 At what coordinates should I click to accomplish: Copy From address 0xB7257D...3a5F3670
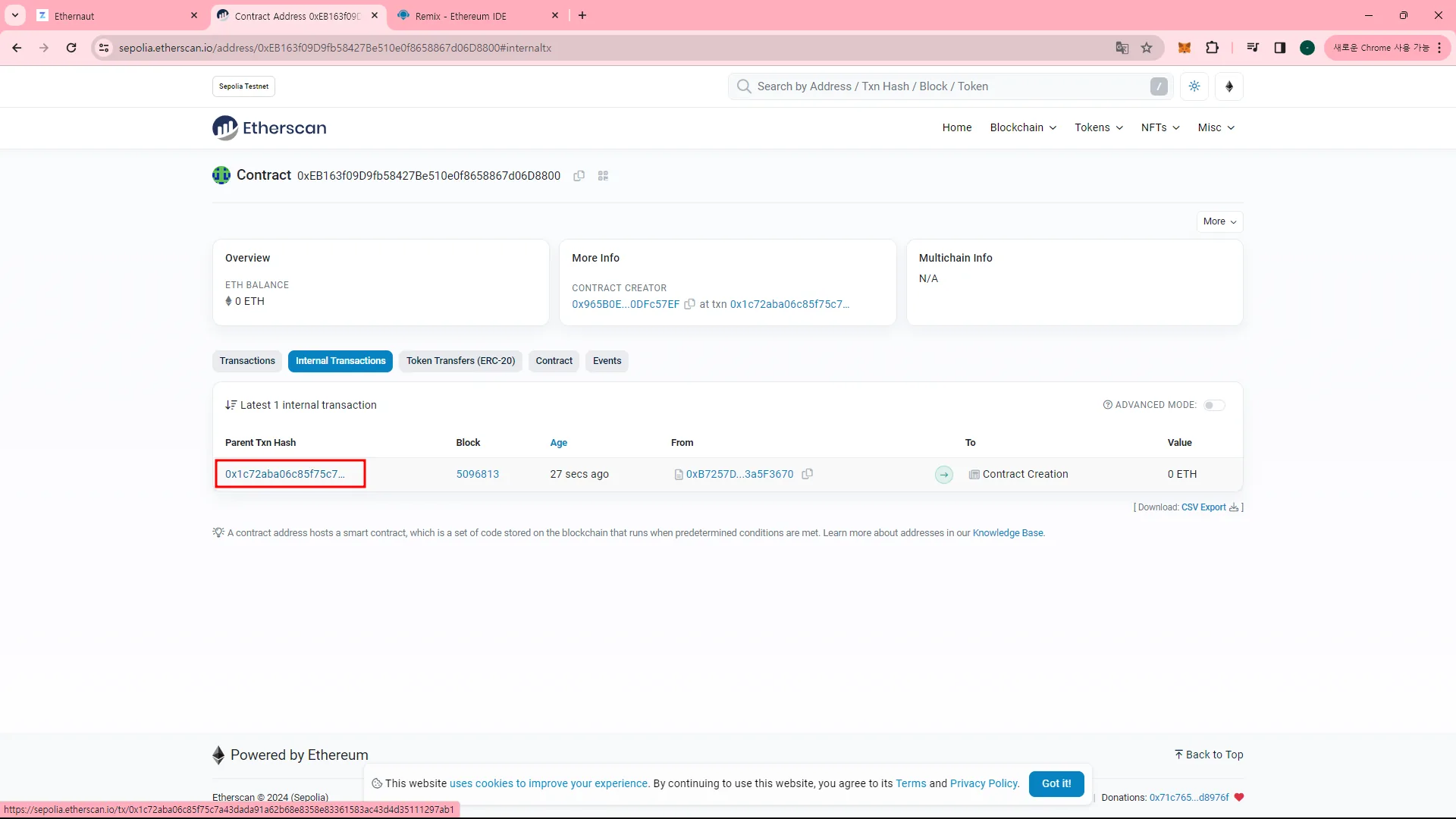(808, 474)
